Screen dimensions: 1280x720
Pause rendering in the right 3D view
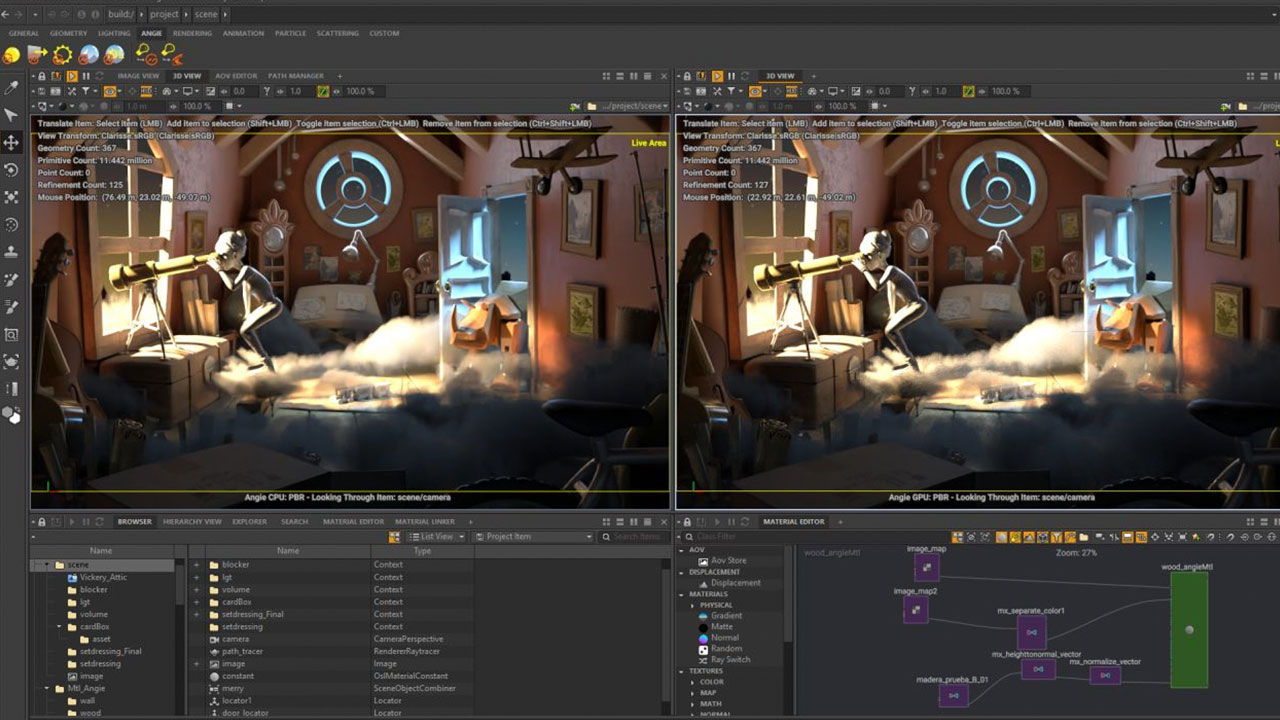pyautogui.click(x=731, y=76)
